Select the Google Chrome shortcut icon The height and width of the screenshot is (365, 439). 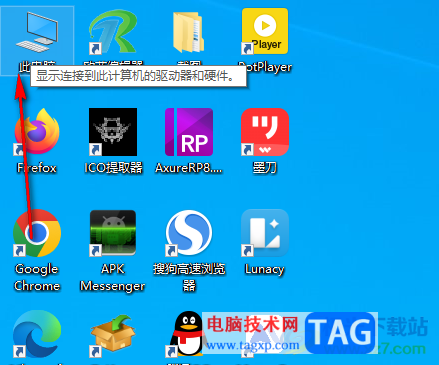pyautogui.click(x=37, y=233)
